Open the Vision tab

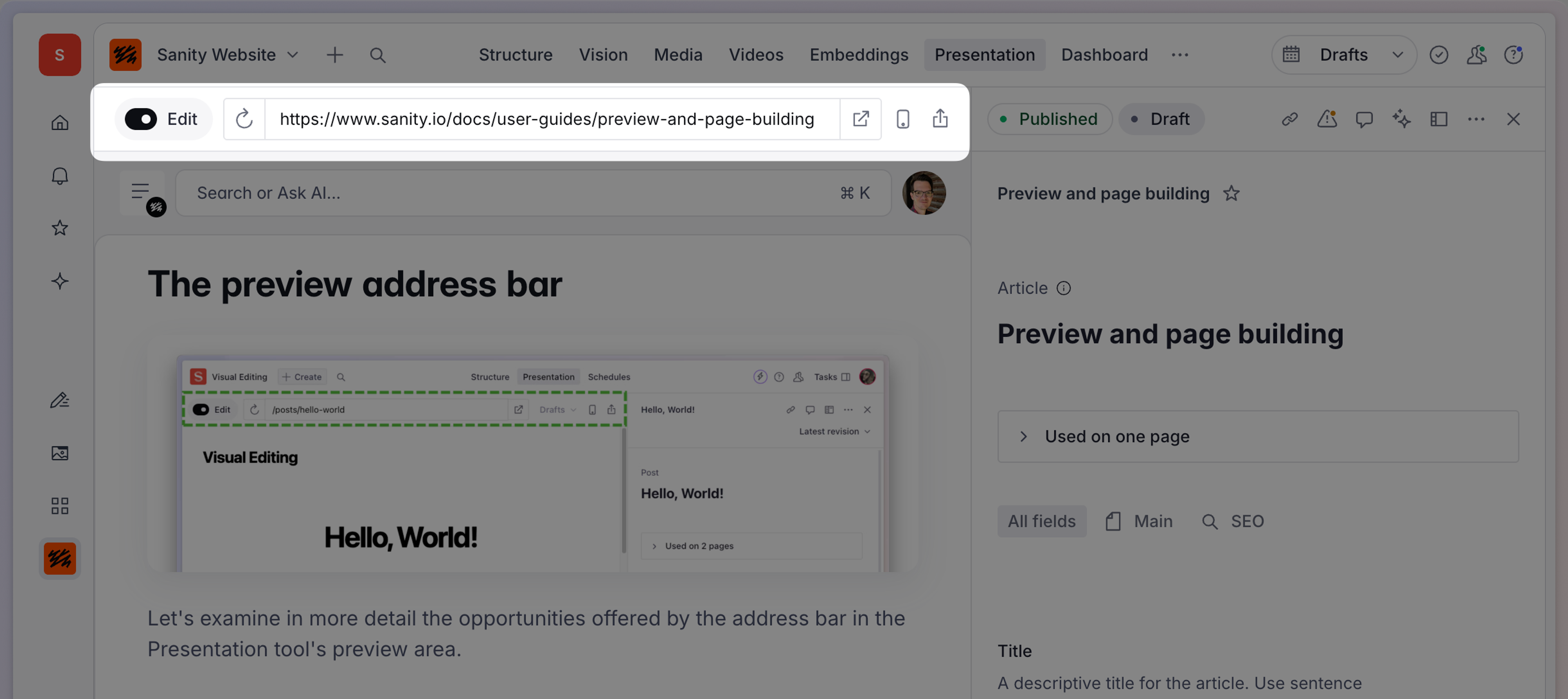(603, 55)
